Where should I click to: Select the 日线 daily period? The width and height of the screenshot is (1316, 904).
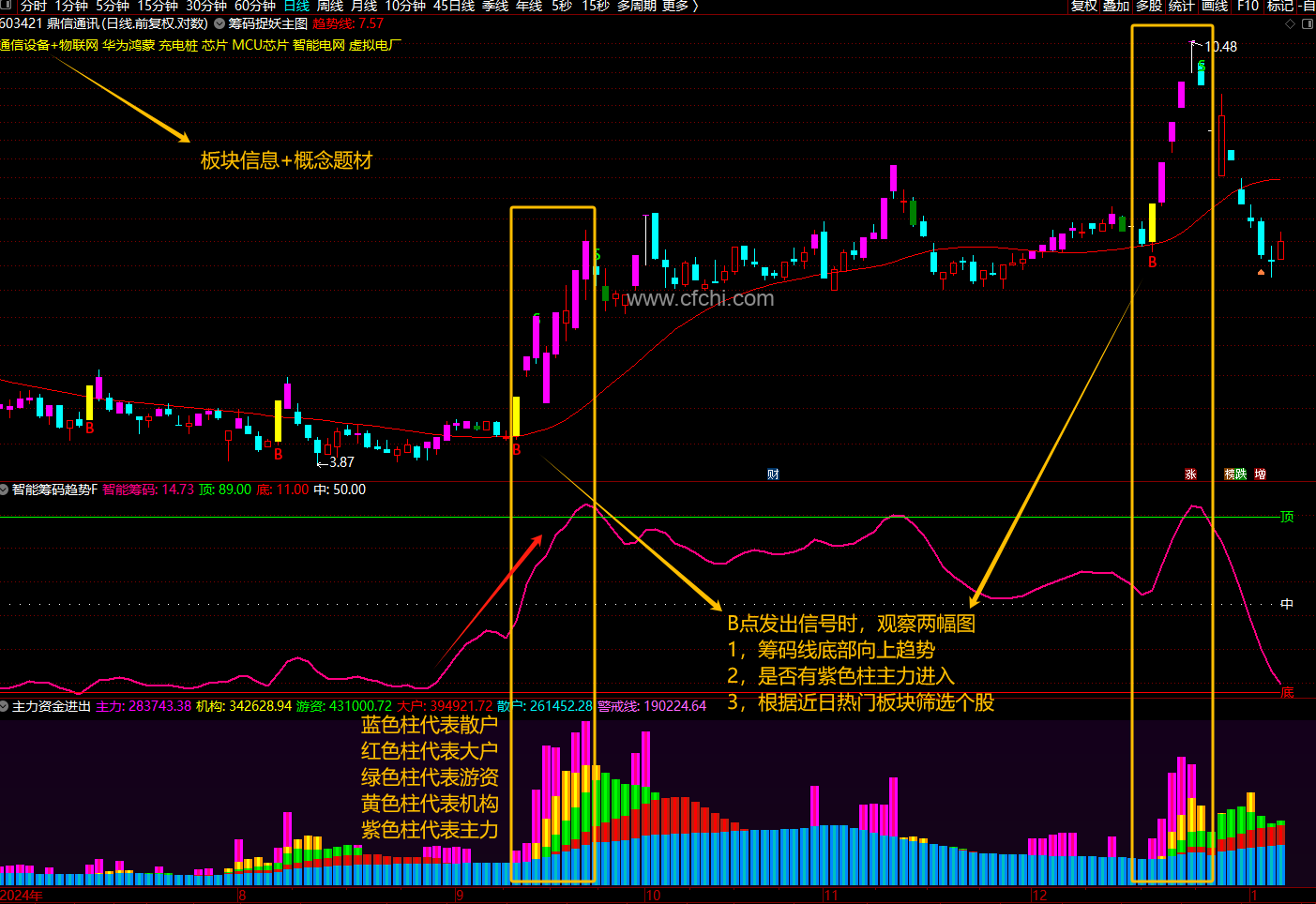pyautogui.click(x=296, y=6)
